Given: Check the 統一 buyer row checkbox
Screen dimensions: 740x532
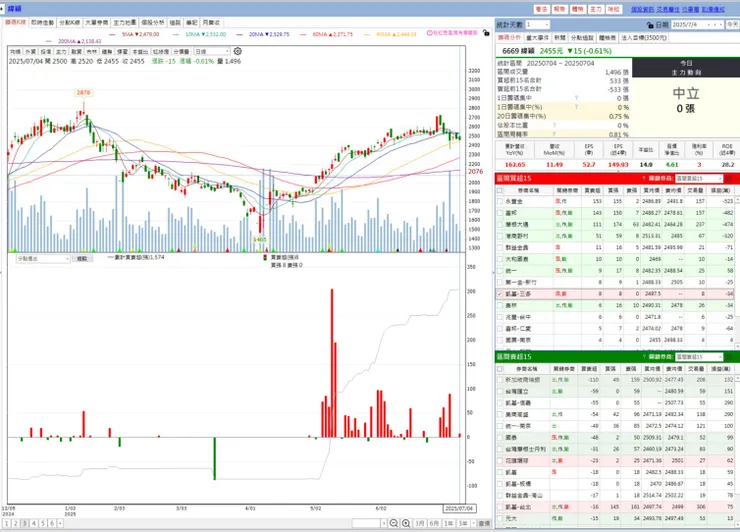Looking at the screenshot, I should pos(500,270).
